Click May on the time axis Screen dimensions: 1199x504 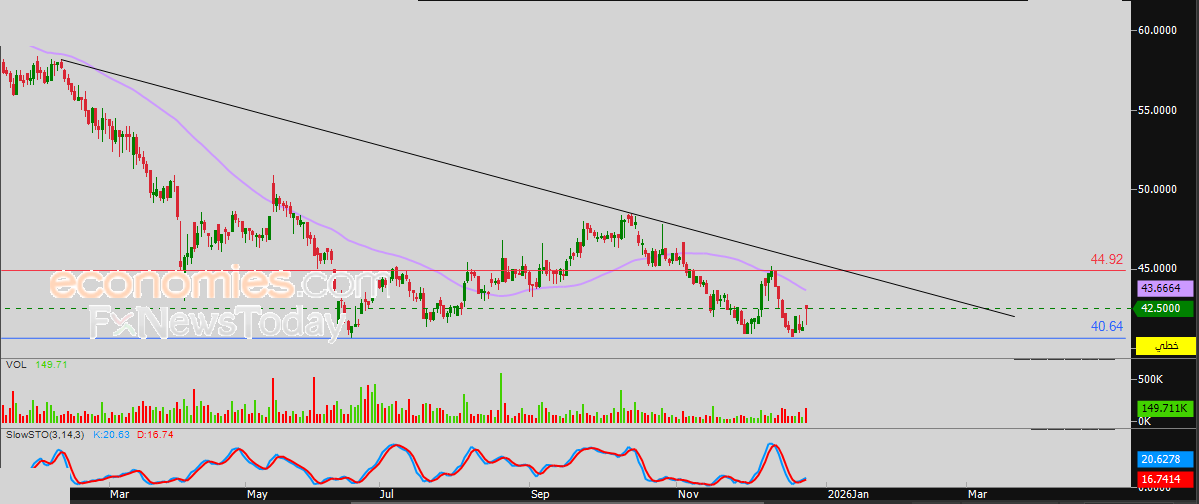pyautogui.click(x=257, y=494)
